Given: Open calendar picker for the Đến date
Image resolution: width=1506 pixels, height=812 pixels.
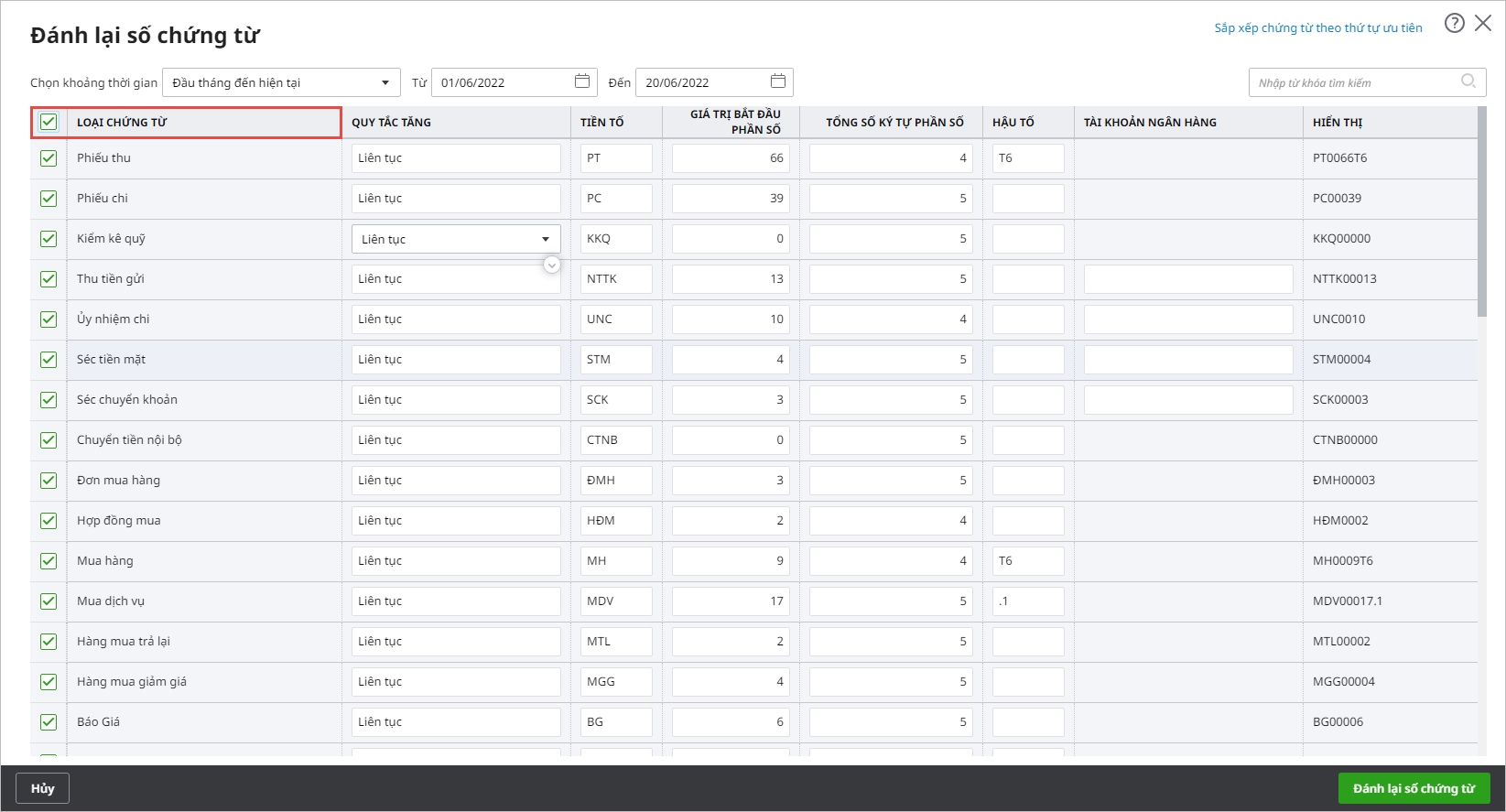Looking at the screenshot, I should pyautogui.click(x=778, y=81).
